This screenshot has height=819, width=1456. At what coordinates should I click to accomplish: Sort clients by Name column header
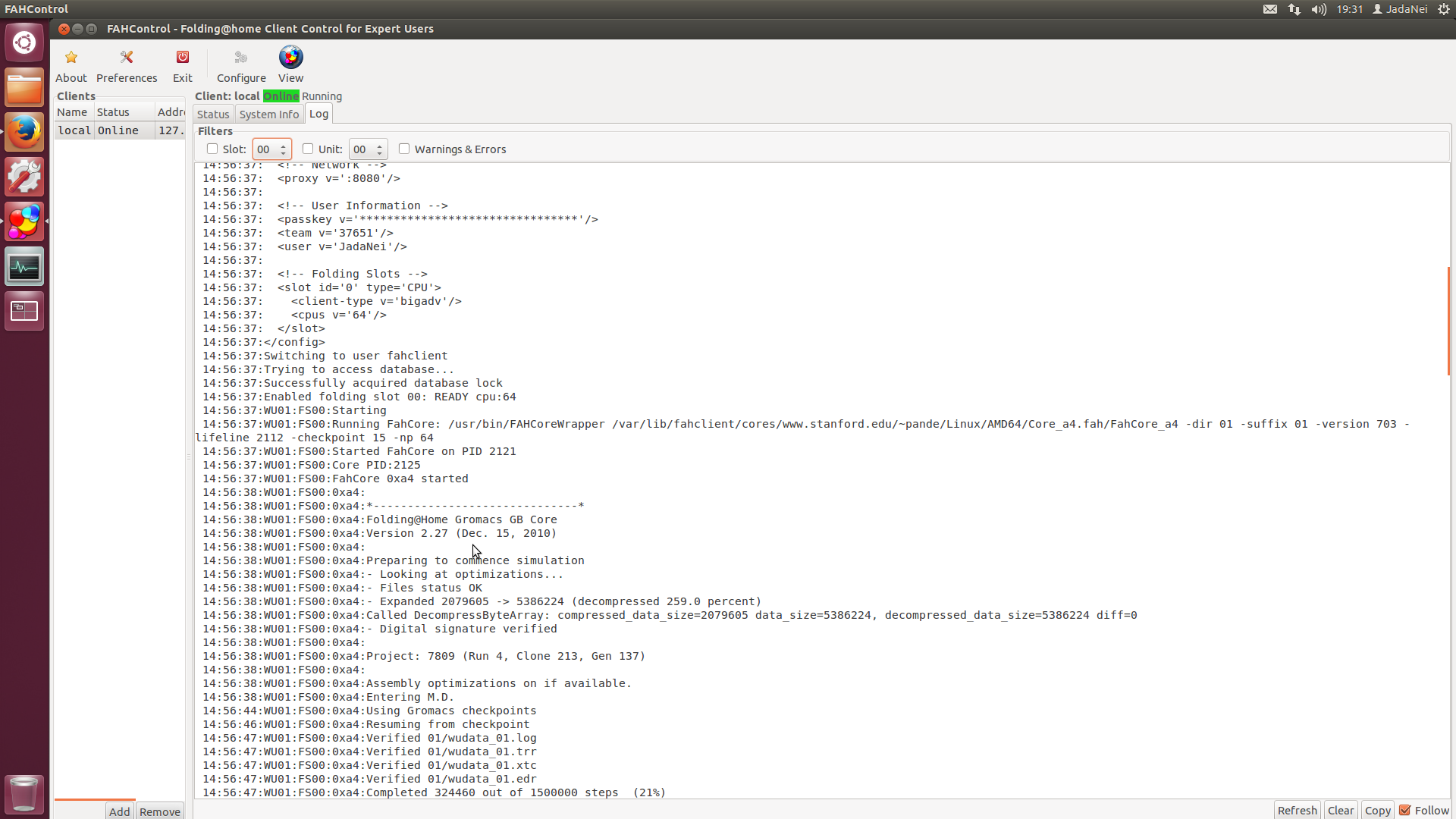(x=74, y=112)
